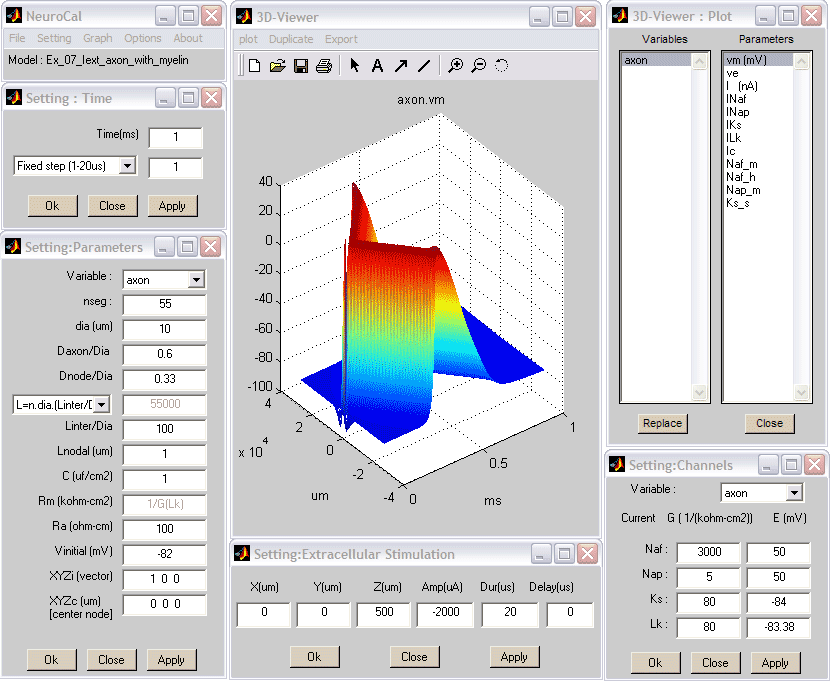Click the Lk reversal potential field -83.38
Screen dimensions: 832x681
778,627
